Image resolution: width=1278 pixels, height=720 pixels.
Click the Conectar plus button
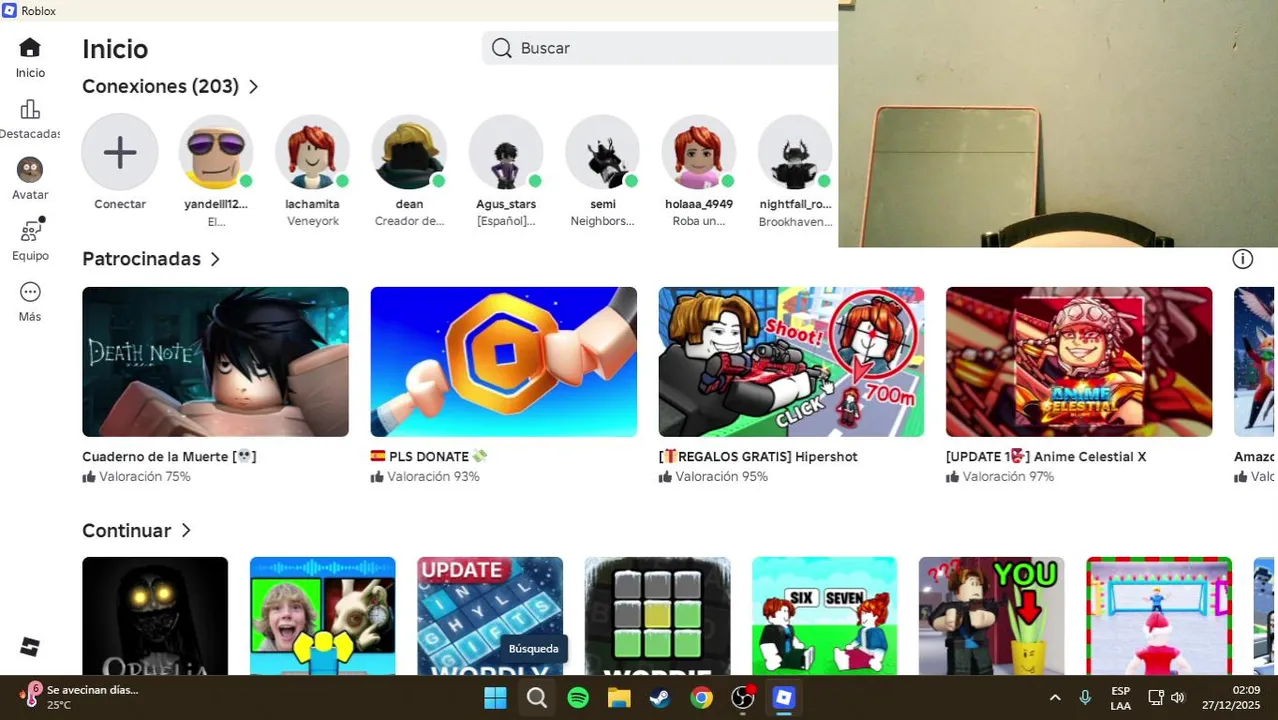pyautogui.click(x=120, y=152)
